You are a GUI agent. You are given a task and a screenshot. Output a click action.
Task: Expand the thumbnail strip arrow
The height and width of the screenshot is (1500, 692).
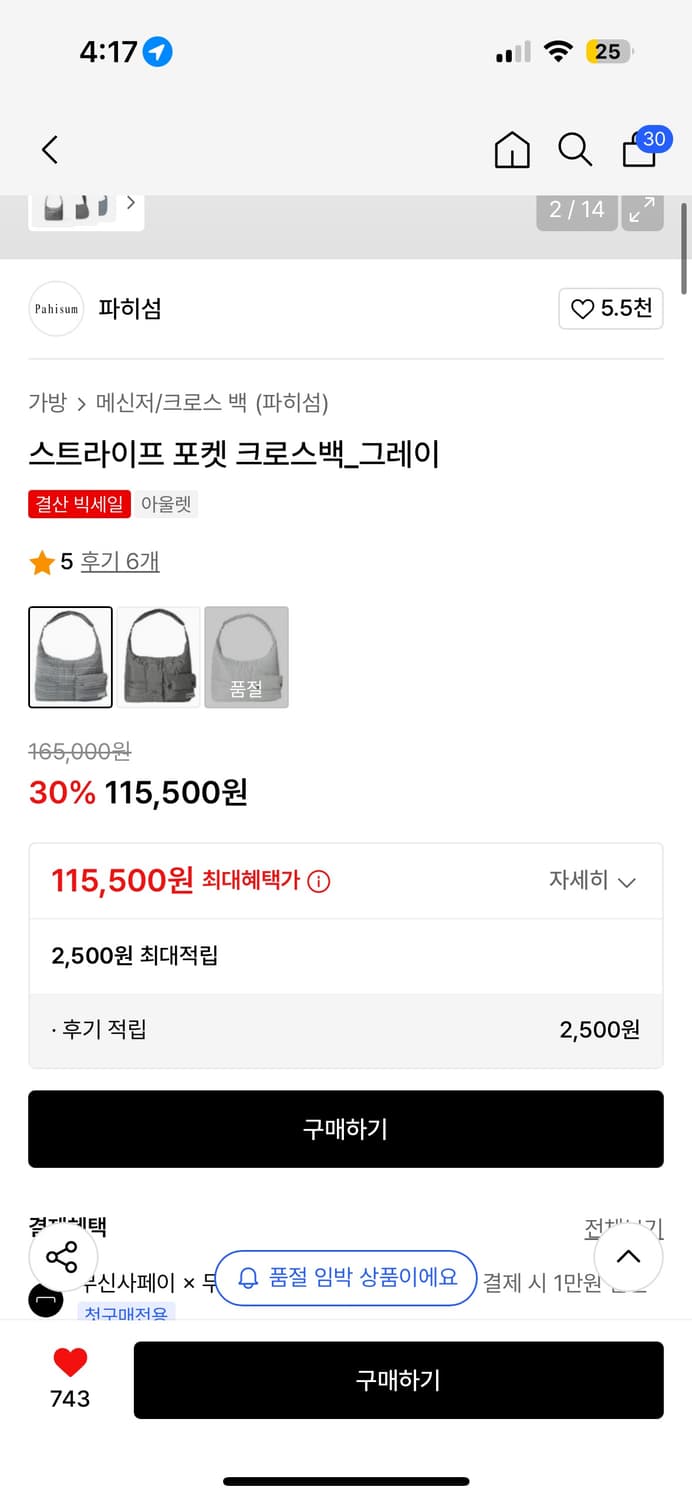131,202
